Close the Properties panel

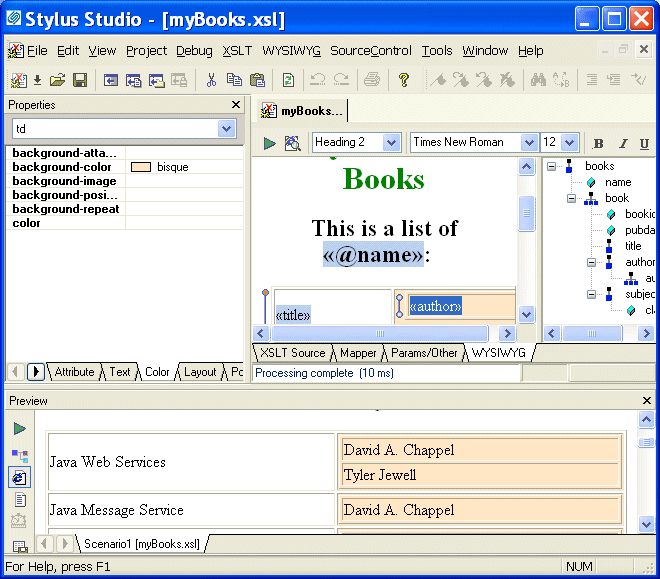(x=236, y=105)
